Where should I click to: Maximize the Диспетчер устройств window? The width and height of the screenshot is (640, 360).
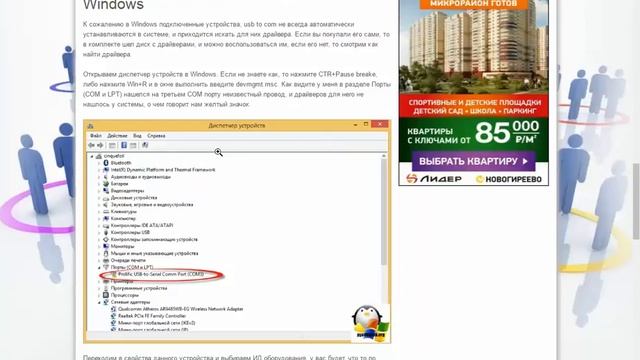(366, 124)
